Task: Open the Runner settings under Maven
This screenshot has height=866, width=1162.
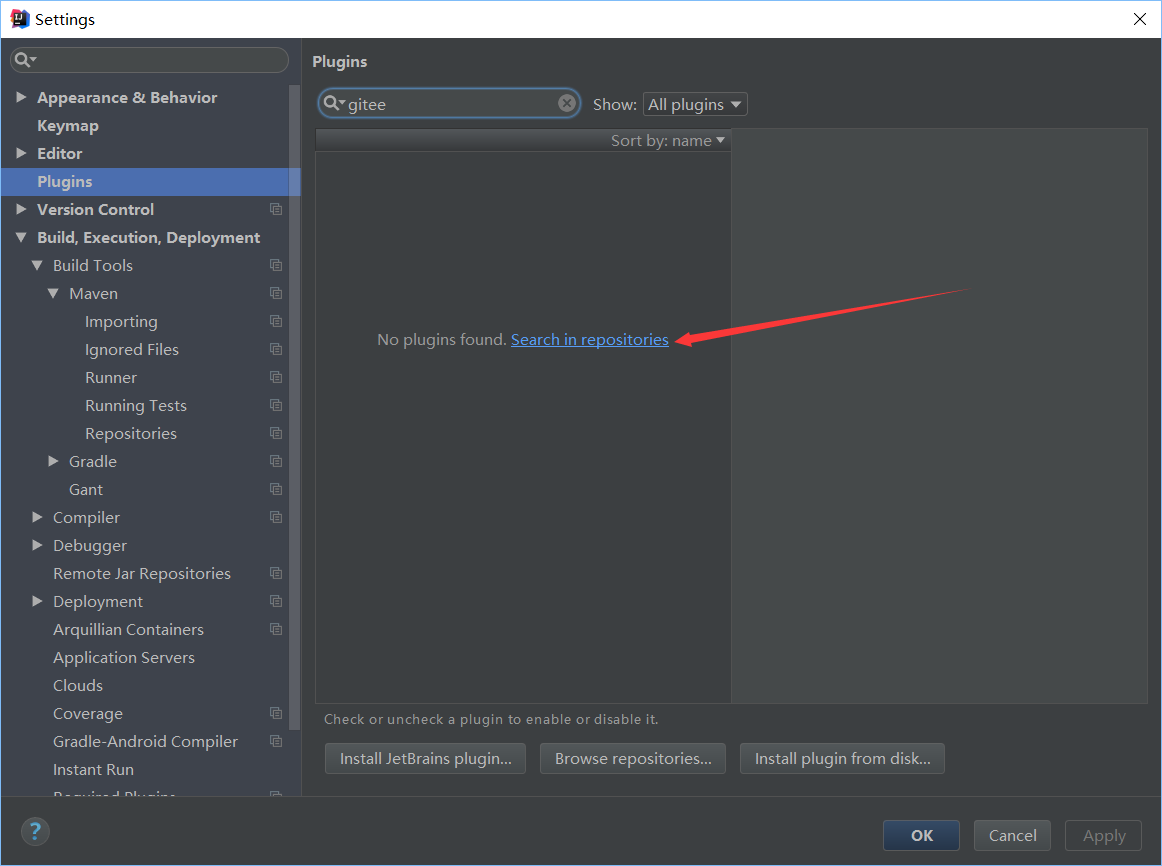Action: click(110, 378)
